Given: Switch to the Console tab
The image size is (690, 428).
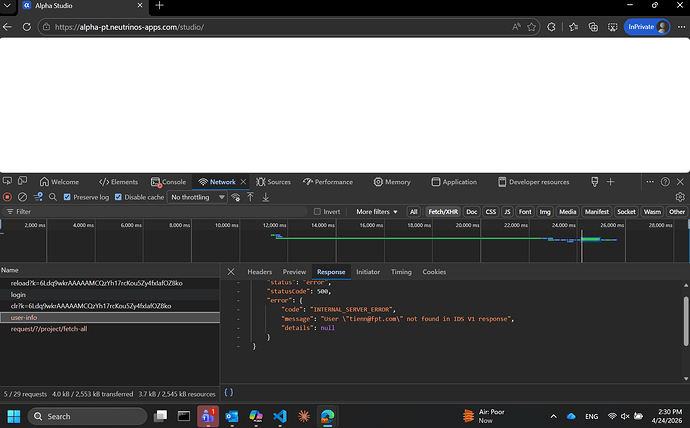Looking at the screenshot, I should click(x=169, y=182).
